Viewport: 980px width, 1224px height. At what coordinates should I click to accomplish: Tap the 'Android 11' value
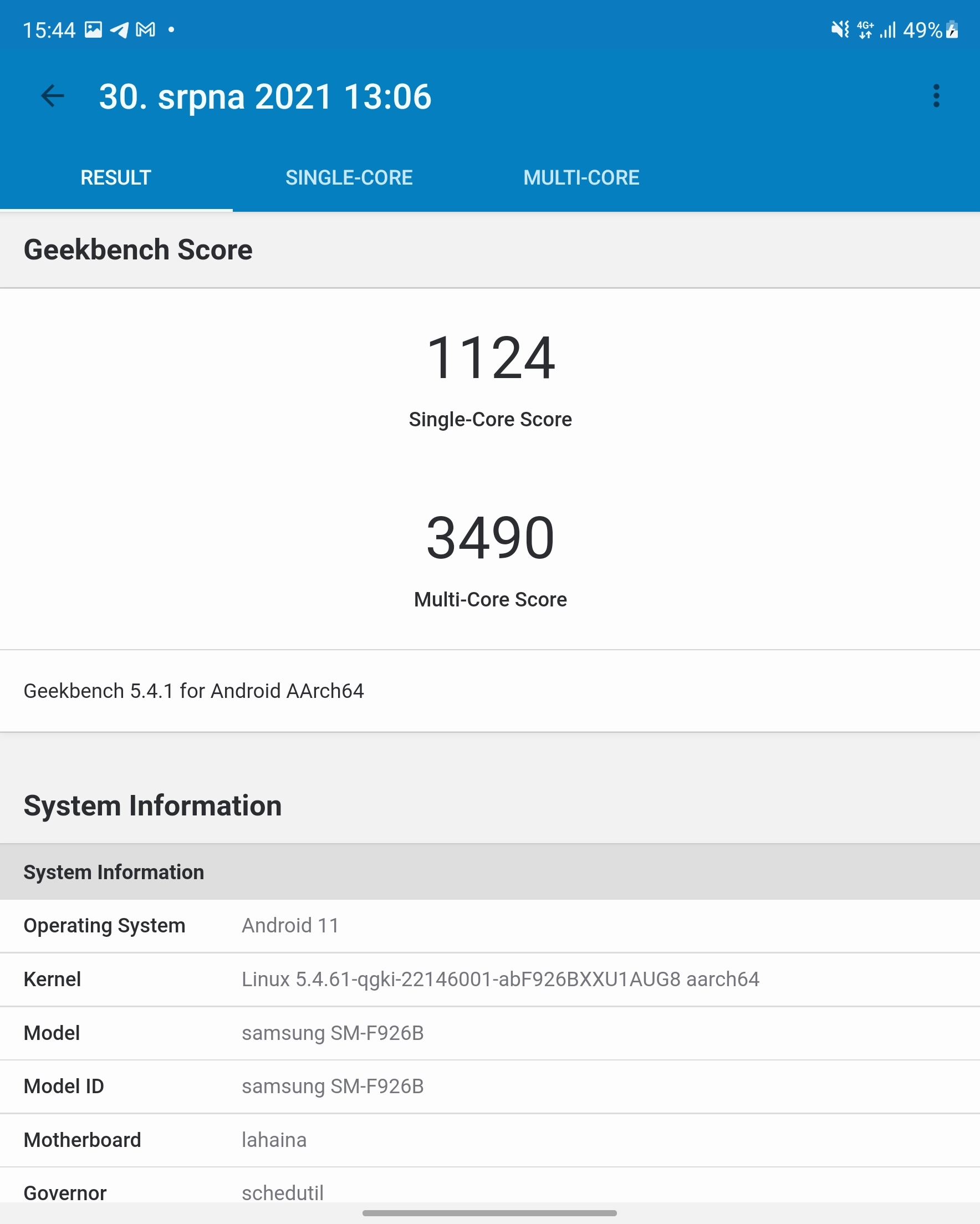click(x=290, y=926)
